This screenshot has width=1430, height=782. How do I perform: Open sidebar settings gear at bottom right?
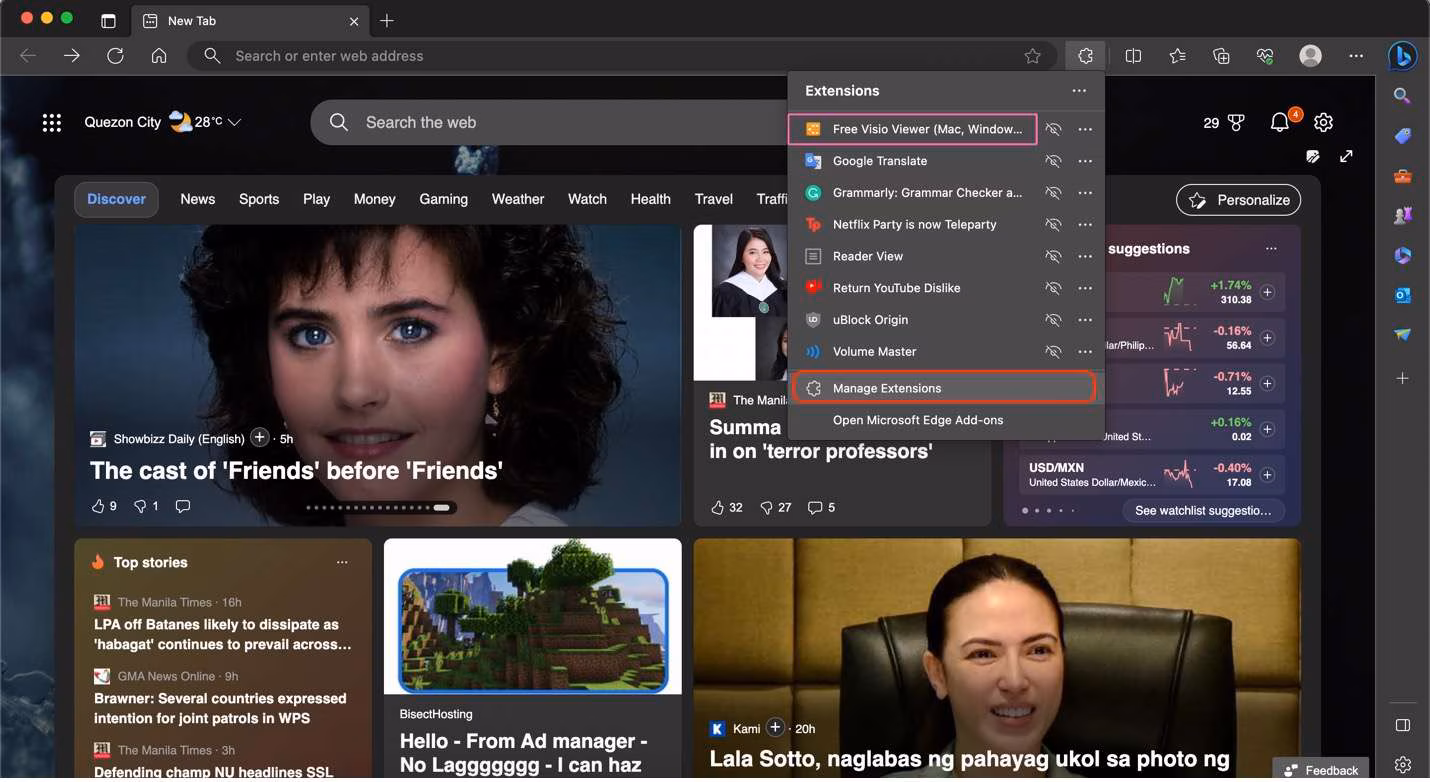[1402, 765]
